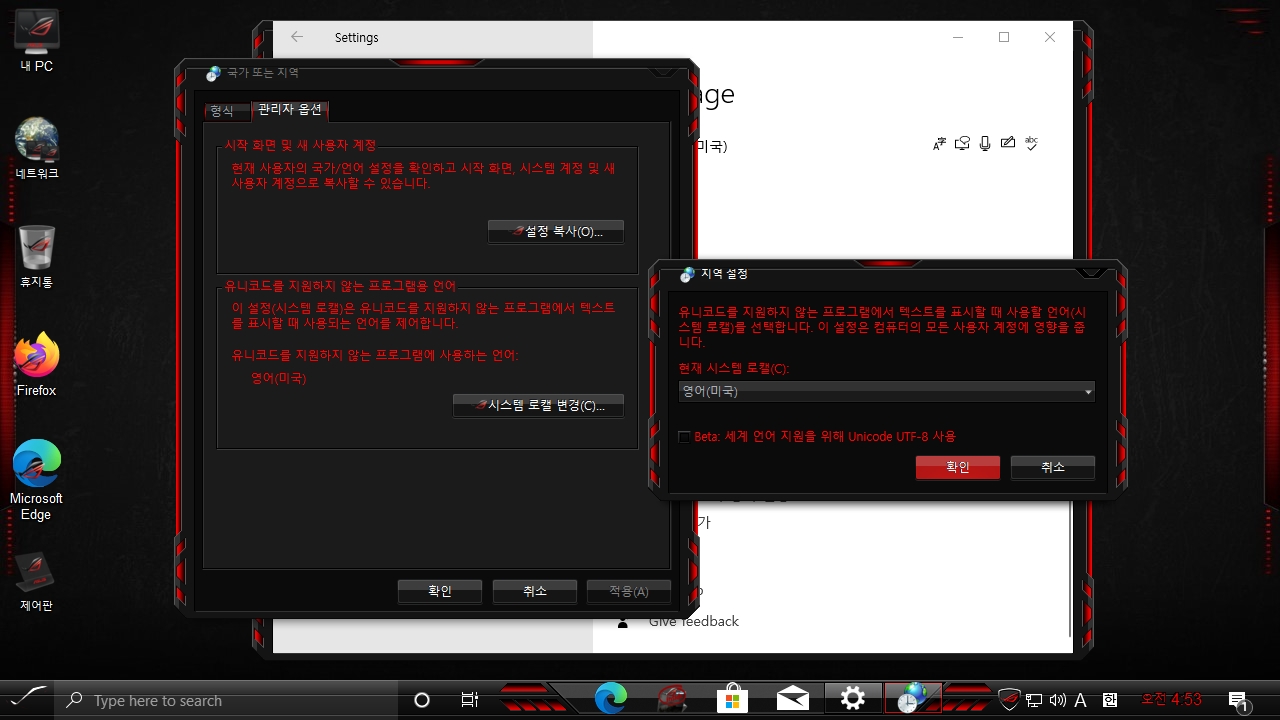The width and height of the screenshot is (1280, 720).
Task: Open Mail from the taskbar
Action: (x=793, y=699)
